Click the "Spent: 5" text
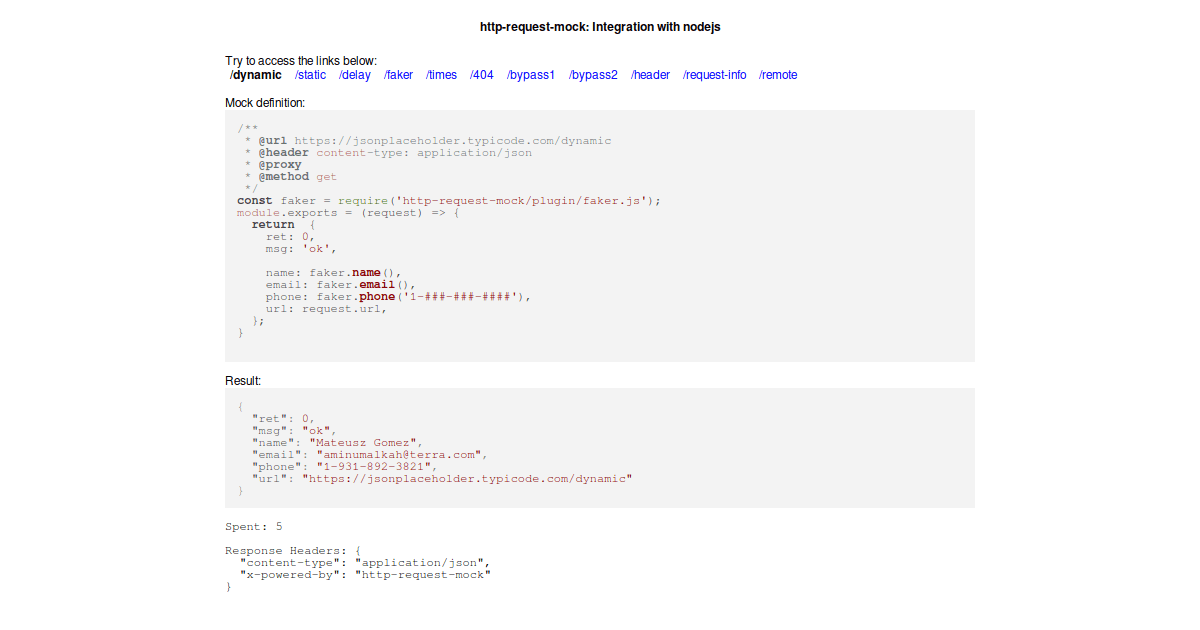This screenshot has height=630, width=1200. [x=254, y=526]
